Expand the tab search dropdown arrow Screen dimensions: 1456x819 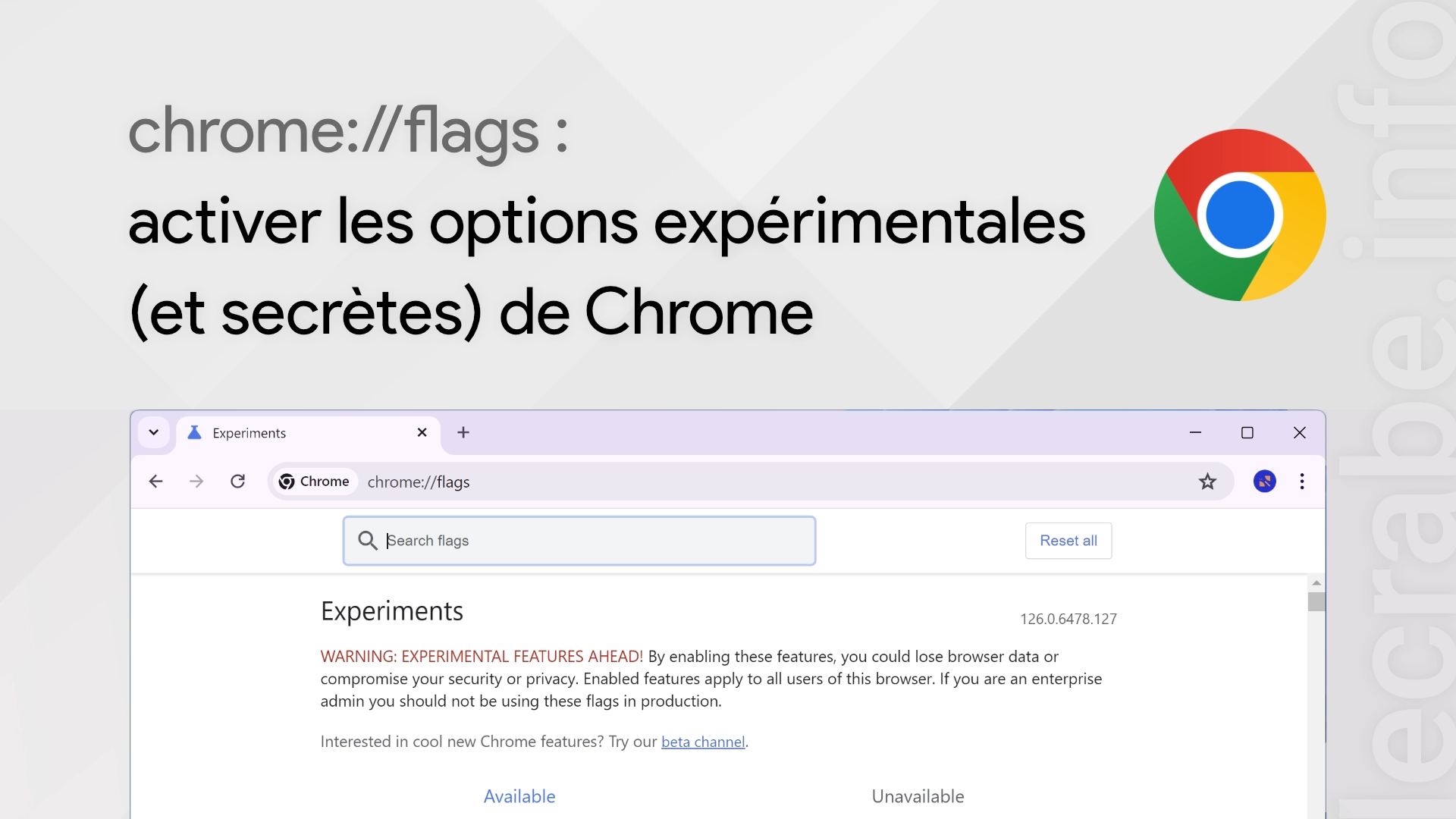click(x=153, y=432)
